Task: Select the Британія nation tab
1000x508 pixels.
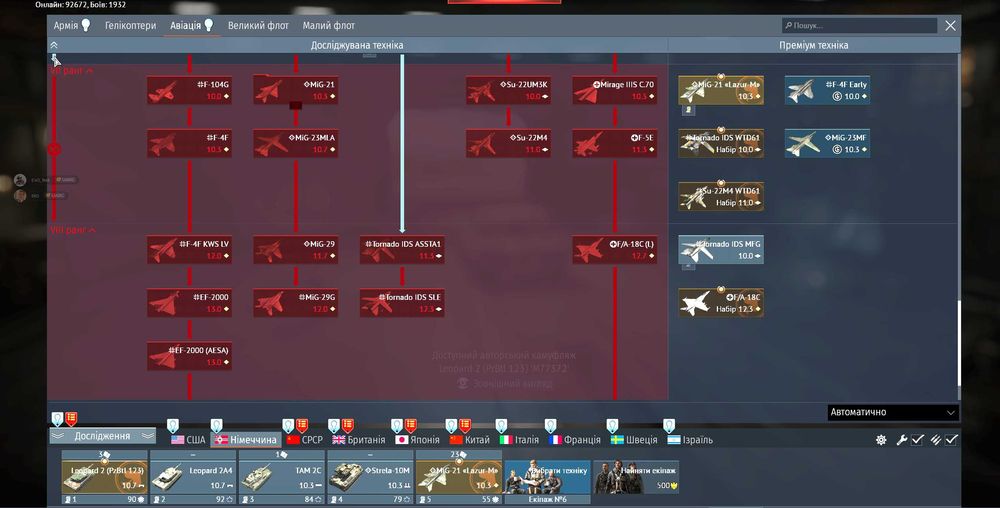Action: point(358,440)
